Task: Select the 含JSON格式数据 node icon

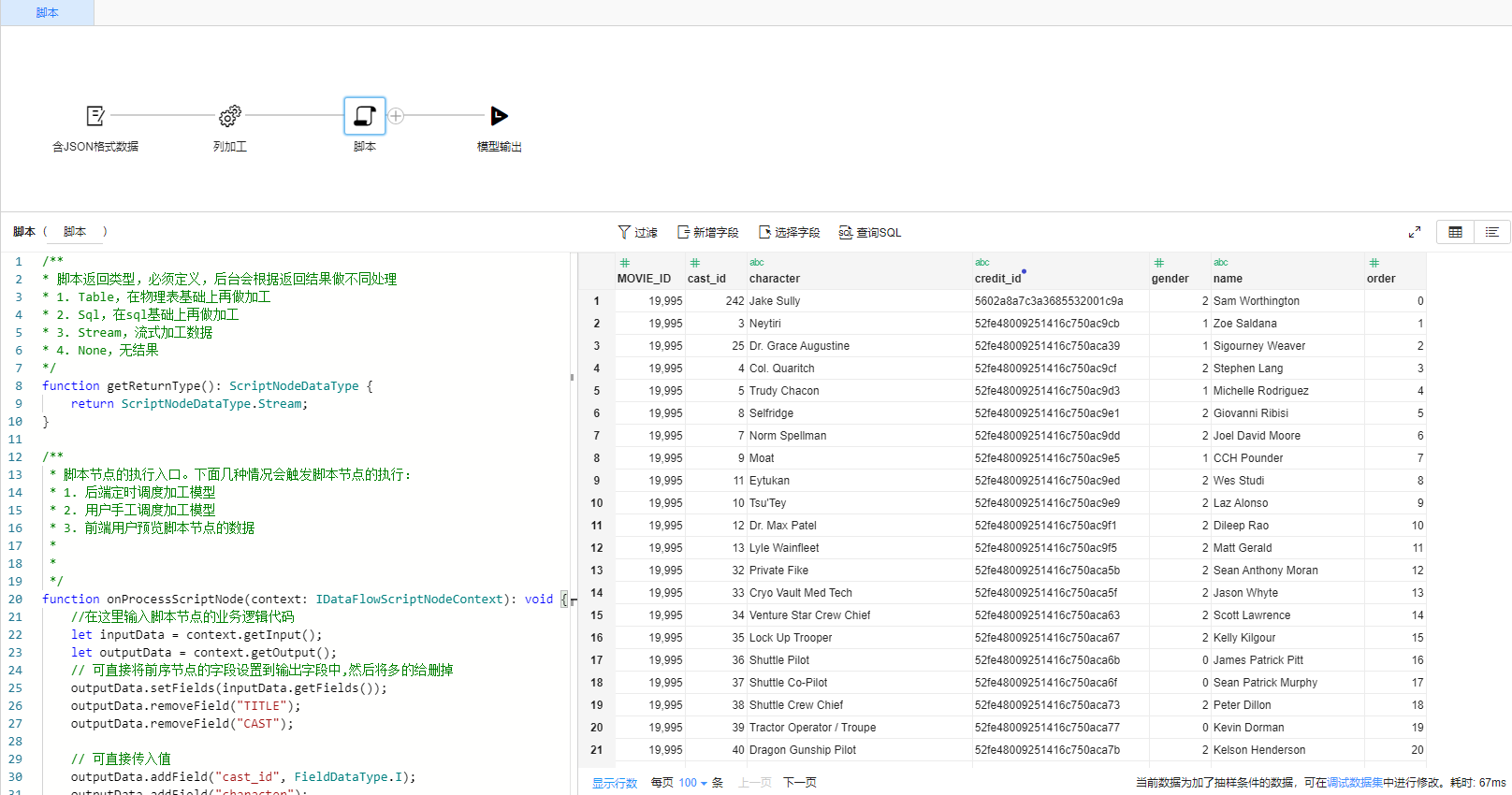Action: [x=95, y=116]
